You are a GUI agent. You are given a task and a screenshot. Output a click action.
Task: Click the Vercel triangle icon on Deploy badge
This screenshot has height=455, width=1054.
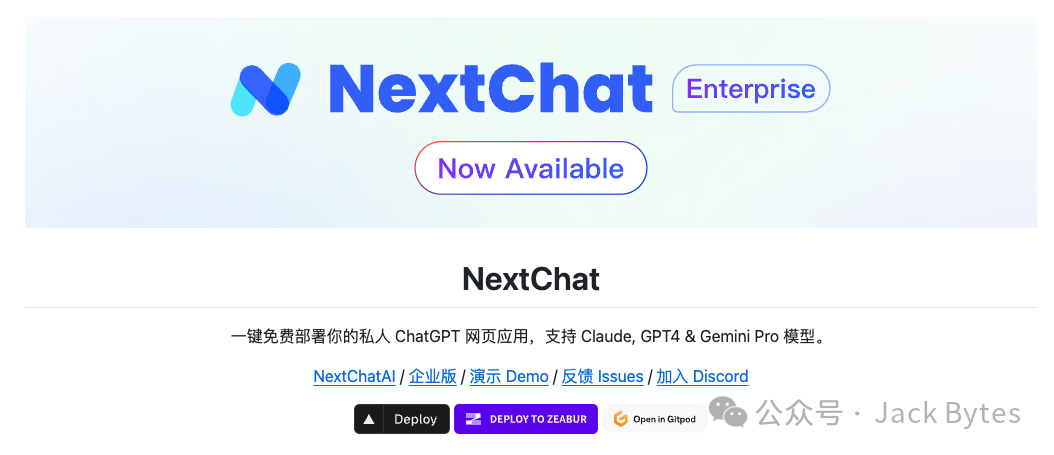click(x=368, y=419)
